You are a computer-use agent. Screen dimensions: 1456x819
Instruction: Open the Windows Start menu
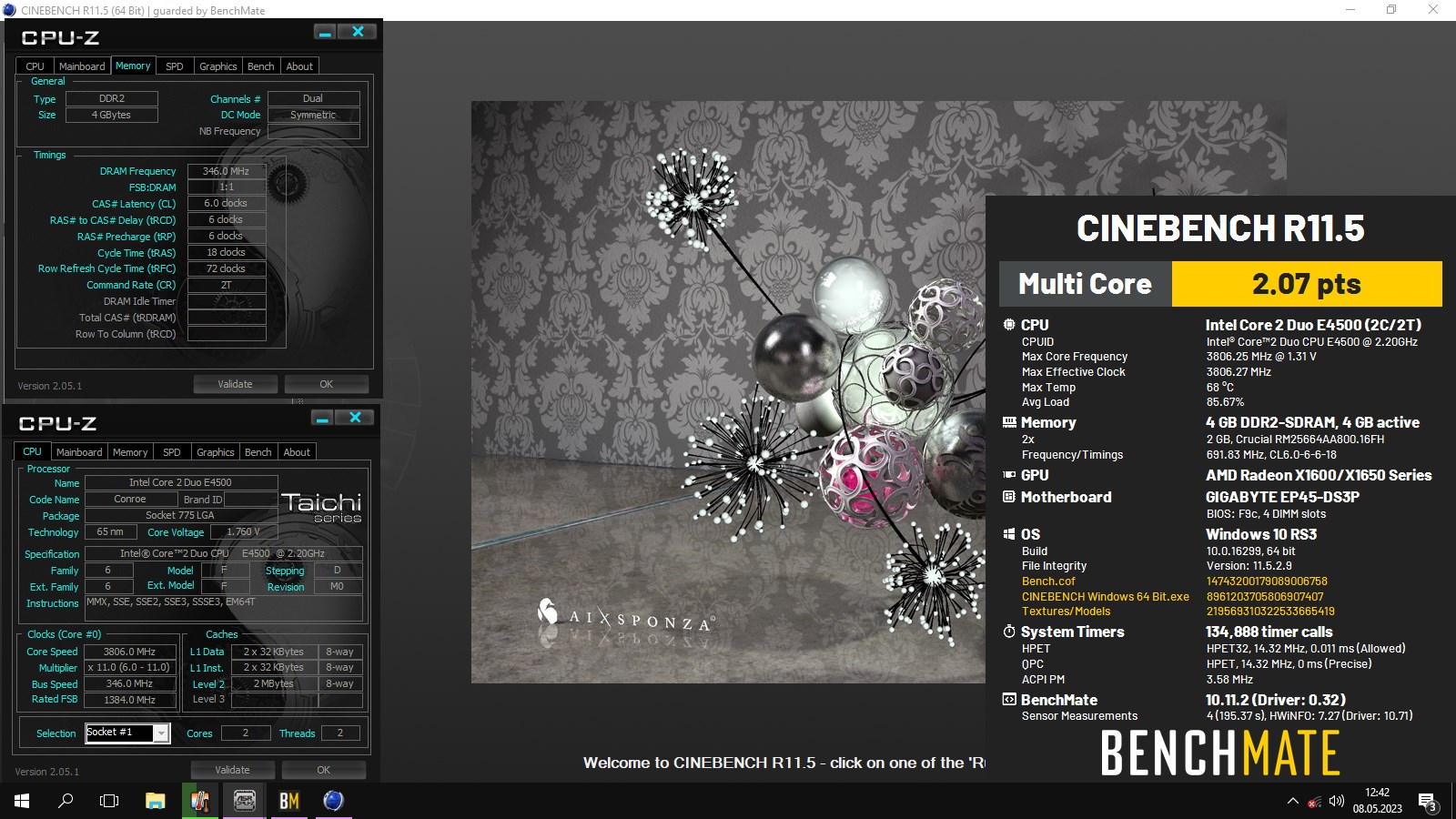pyautogui.click(x=22, y=801)
